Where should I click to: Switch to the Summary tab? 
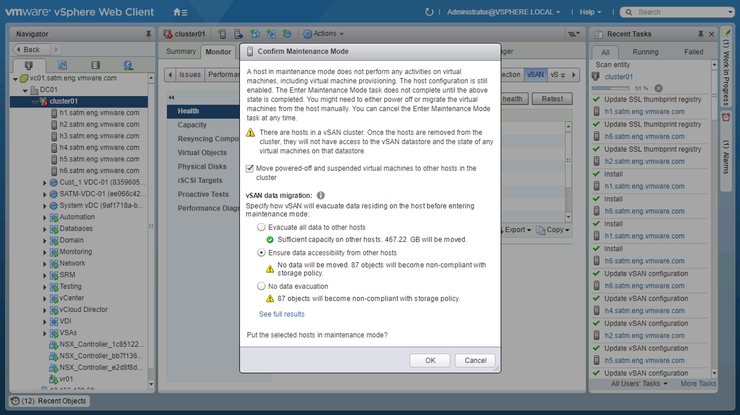tap(181, 51)
